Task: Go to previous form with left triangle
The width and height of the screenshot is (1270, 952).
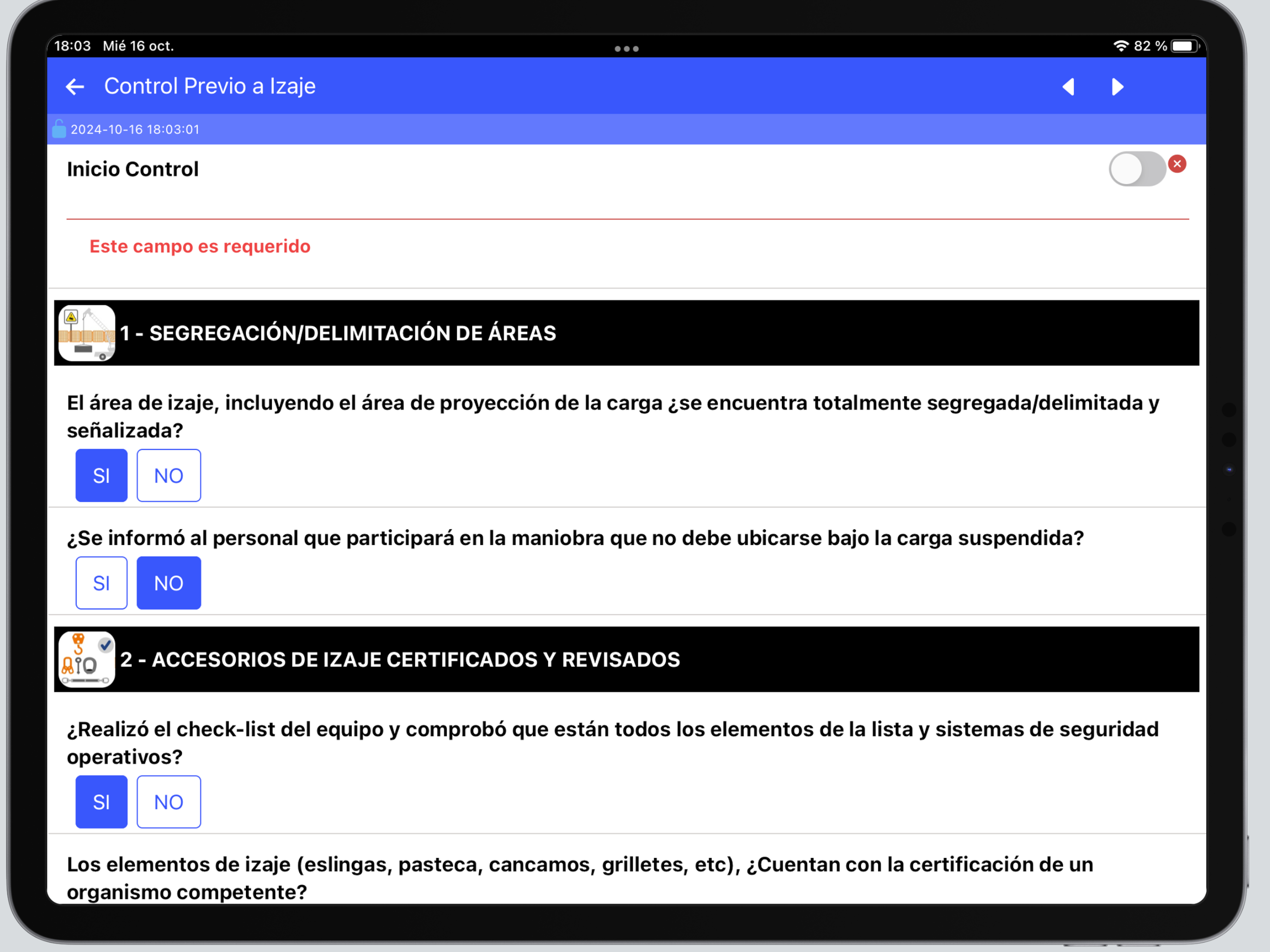Action: (x=1068, y=87)
